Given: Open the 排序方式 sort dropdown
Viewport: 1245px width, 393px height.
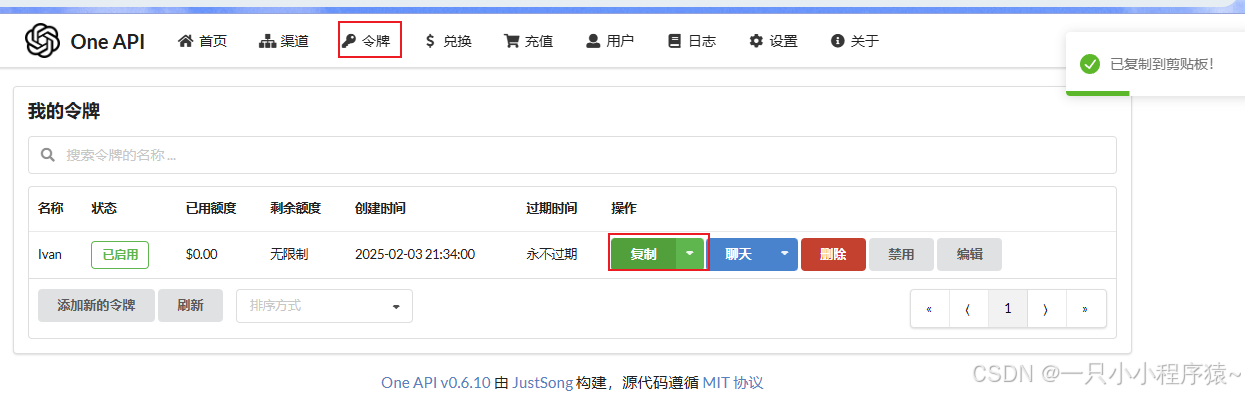Looking at the screenshot, I should [324, 305].
